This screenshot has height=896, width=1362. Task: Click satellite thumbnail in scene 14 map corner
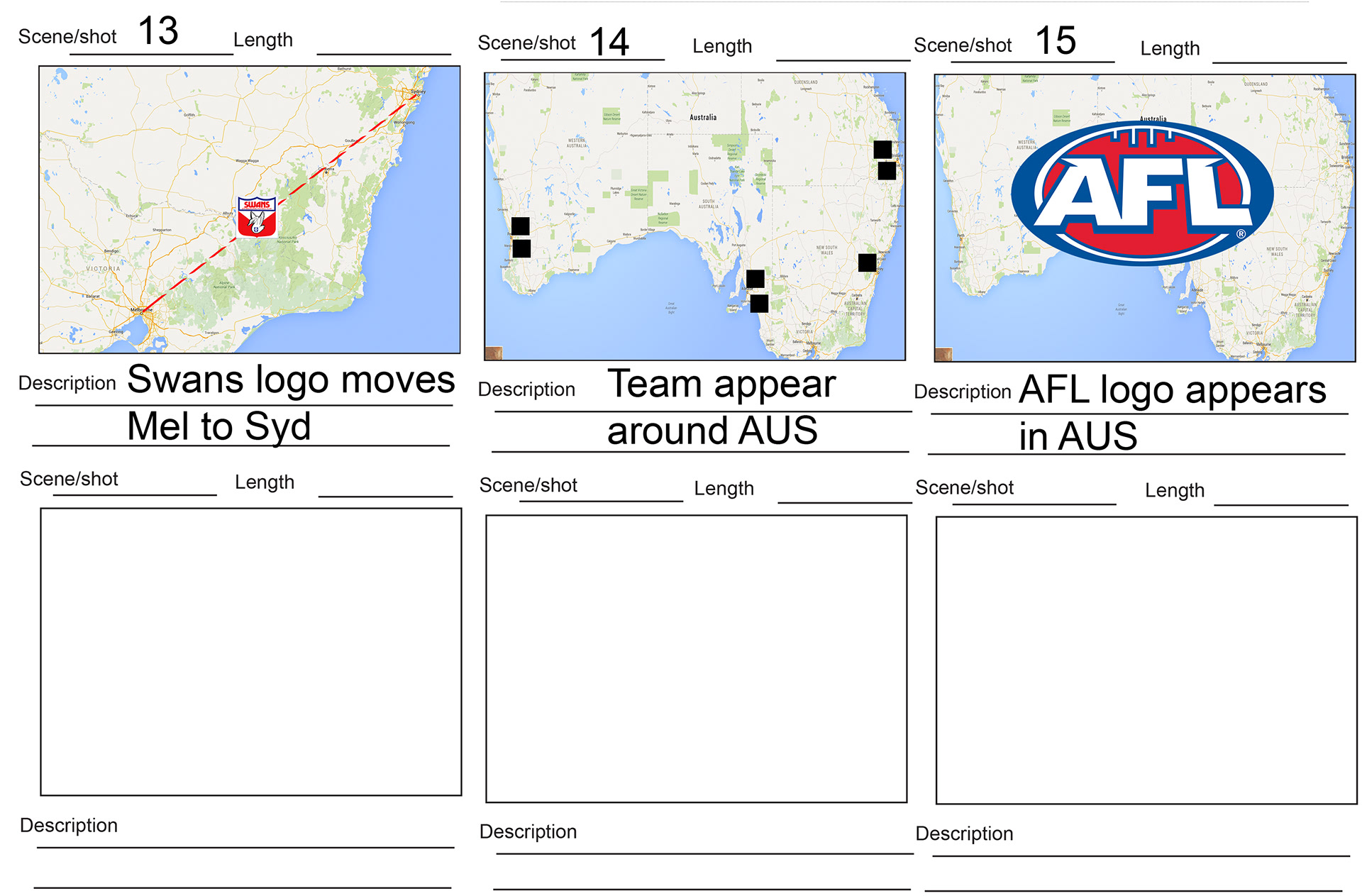[x=494, y=353]
